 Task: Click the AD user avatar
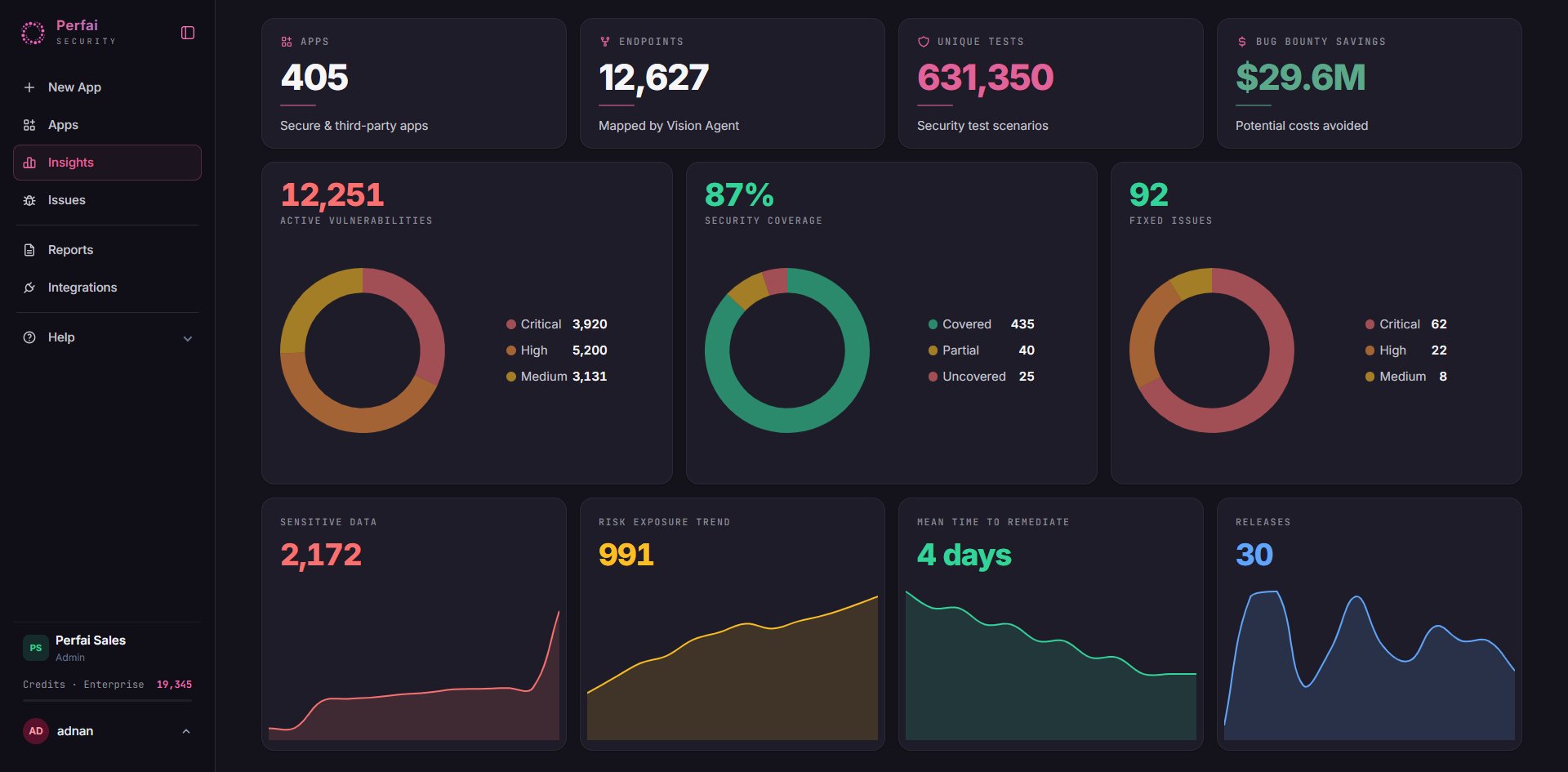(x=36, y=731)
